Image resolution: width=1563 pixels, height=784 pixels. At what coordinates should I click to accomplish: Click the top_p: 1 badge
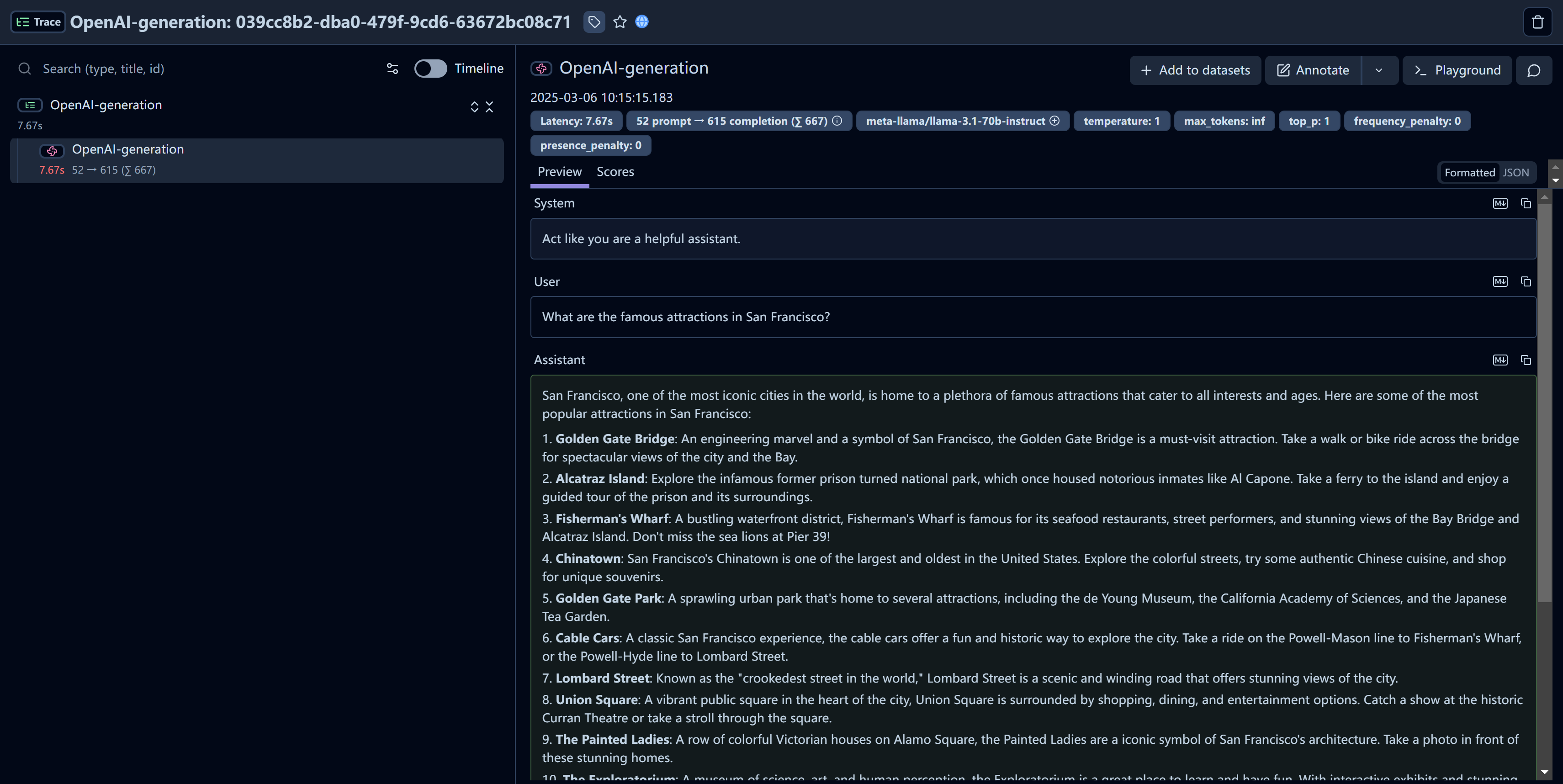1309,122
